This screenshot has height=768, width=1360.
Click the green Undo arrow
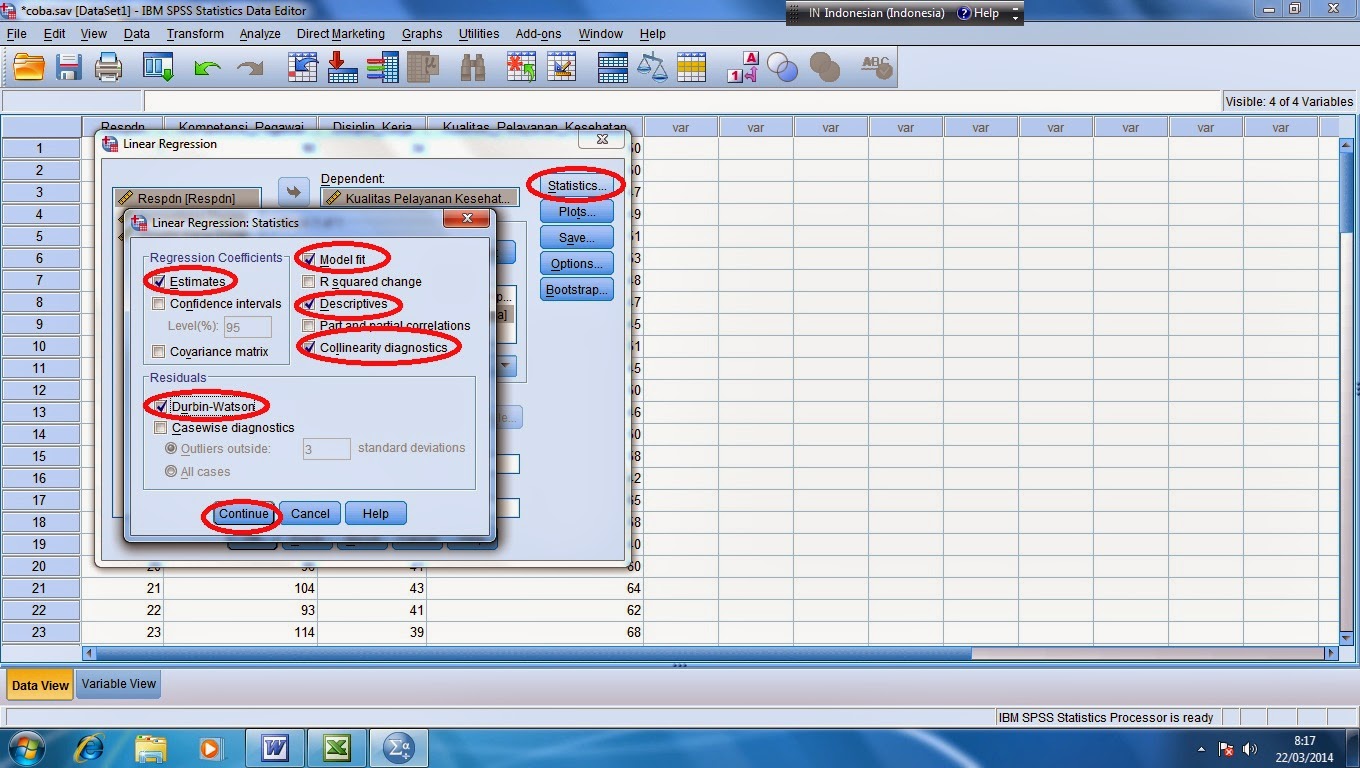(x=207, y=68)
